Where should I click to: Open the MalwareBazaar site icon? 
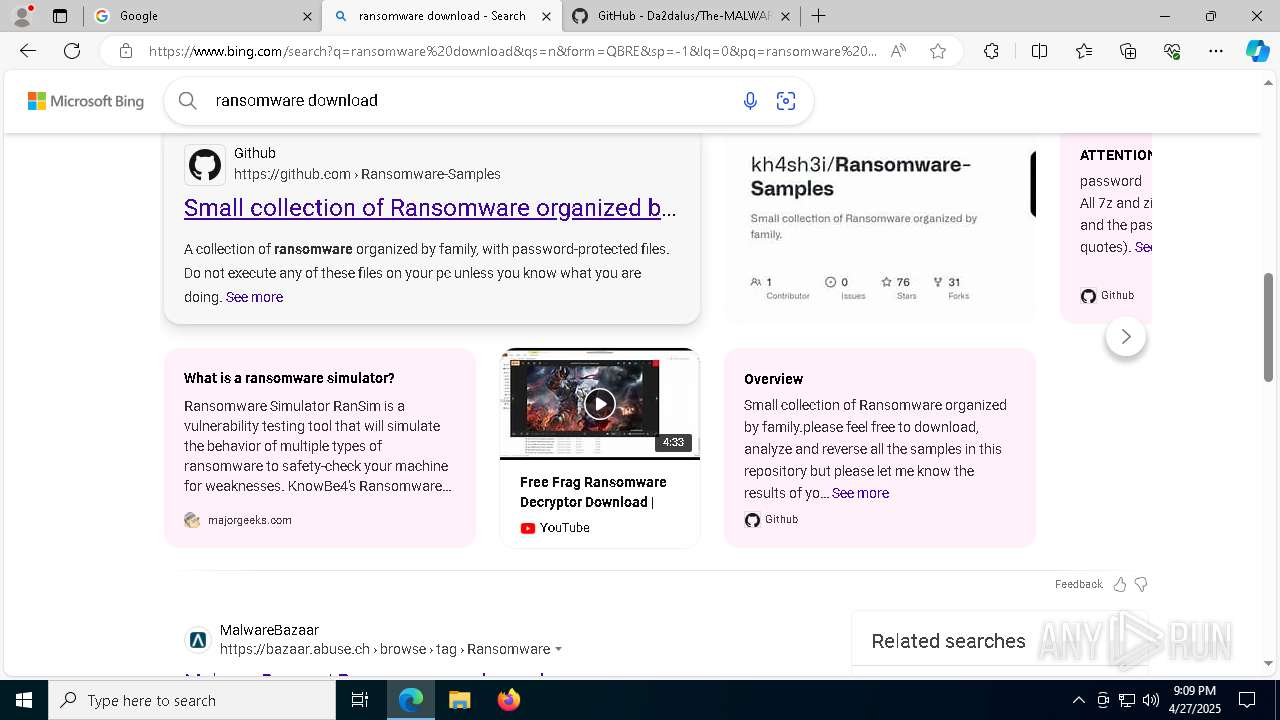pyautogui.click(x=198, y=640)
